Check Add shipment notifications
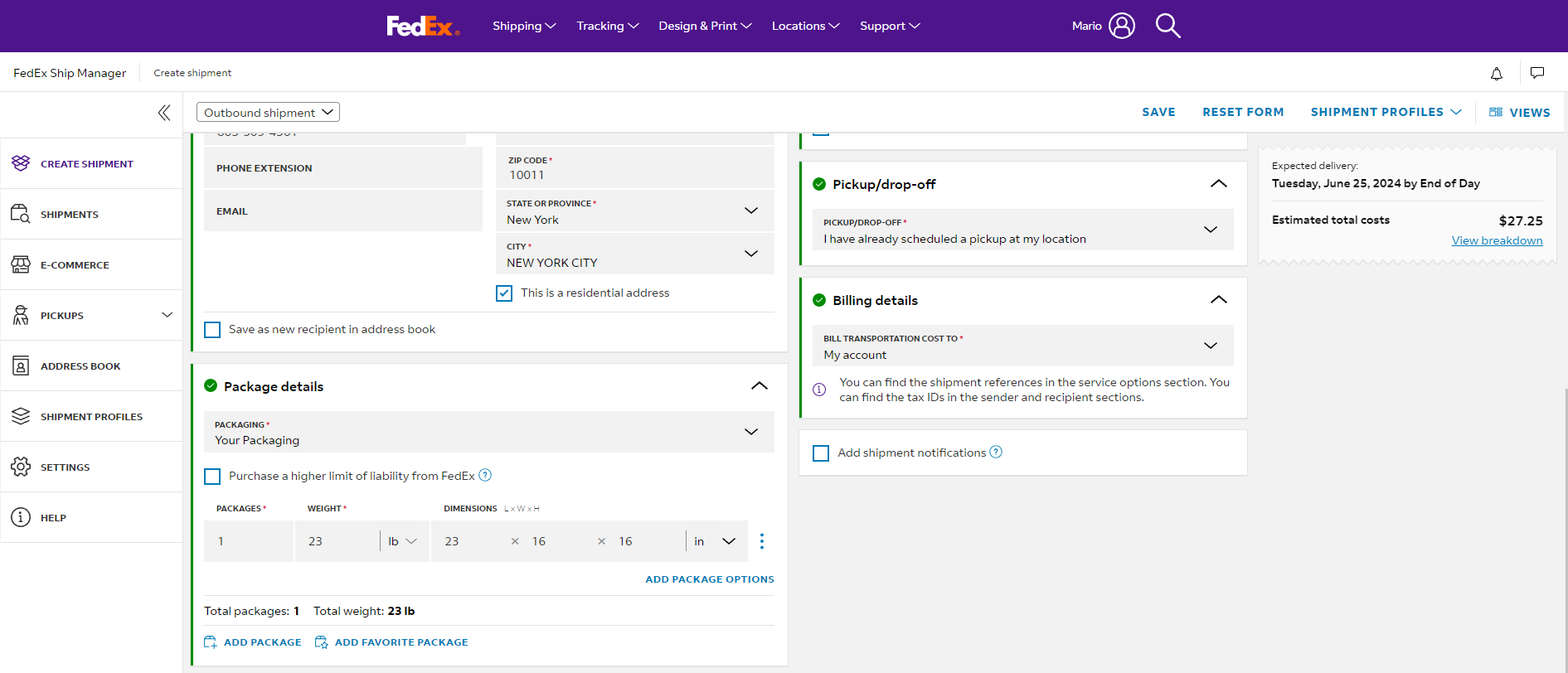The image size is (1568, 673). point(821,453)
